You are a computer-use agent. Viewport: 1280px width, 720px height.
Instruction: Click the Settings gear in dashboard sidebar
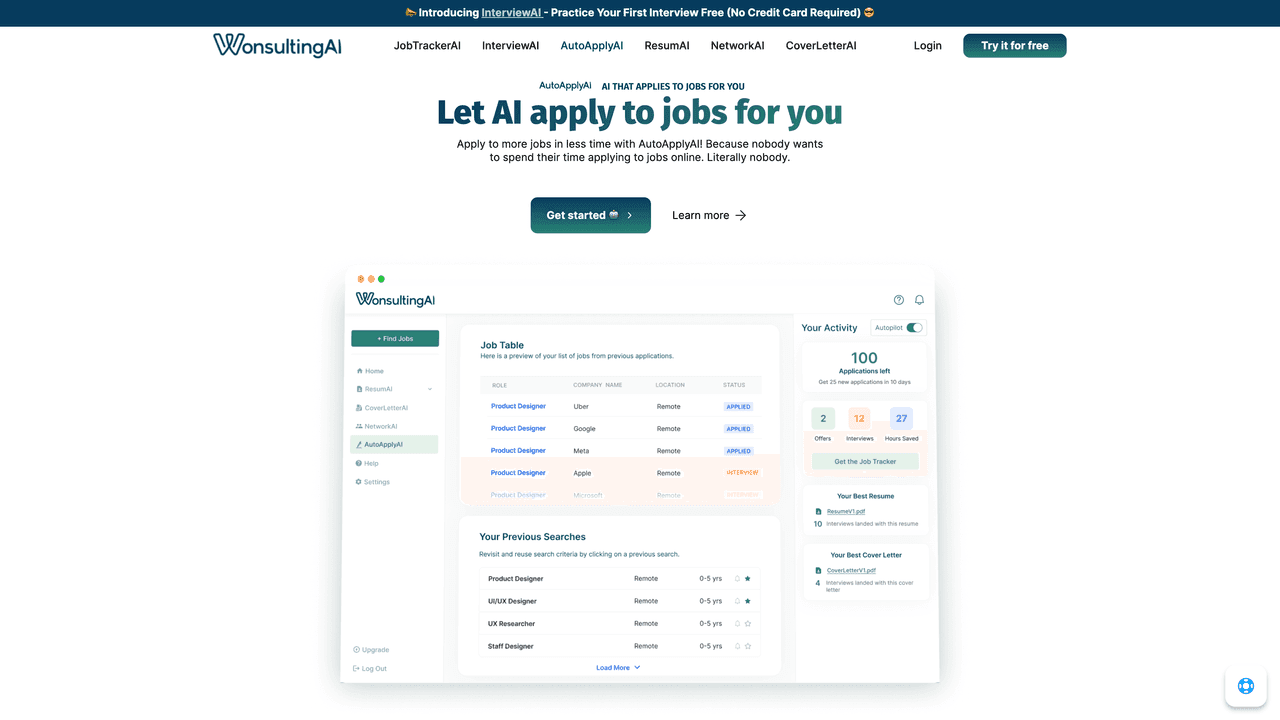tap(359, 482)
